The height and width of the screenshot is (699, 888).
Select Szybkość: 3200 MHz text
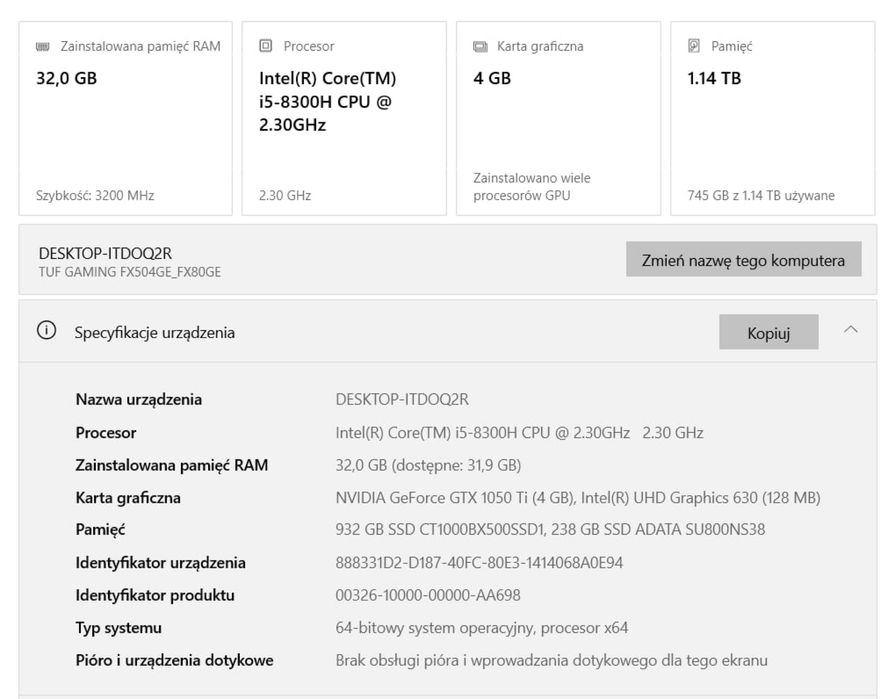pos(95,195)
